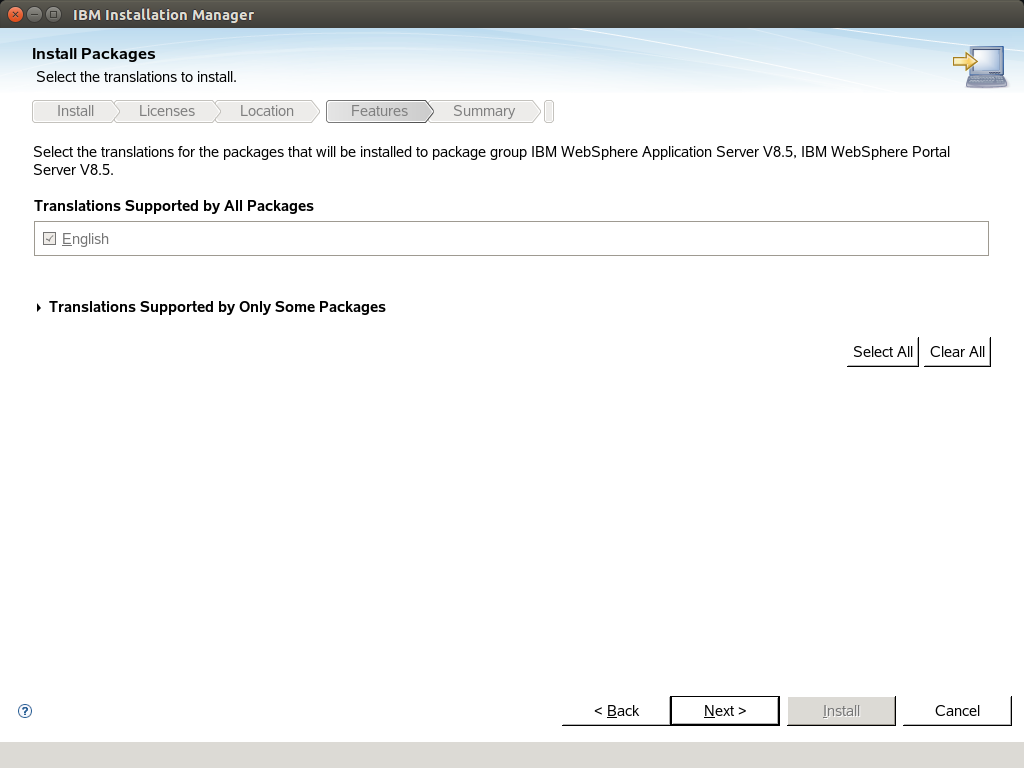Image resolution: width=1024 pixels, height=768 pixels.
Task: Click the Select All button
Action: tap(882, 352)
